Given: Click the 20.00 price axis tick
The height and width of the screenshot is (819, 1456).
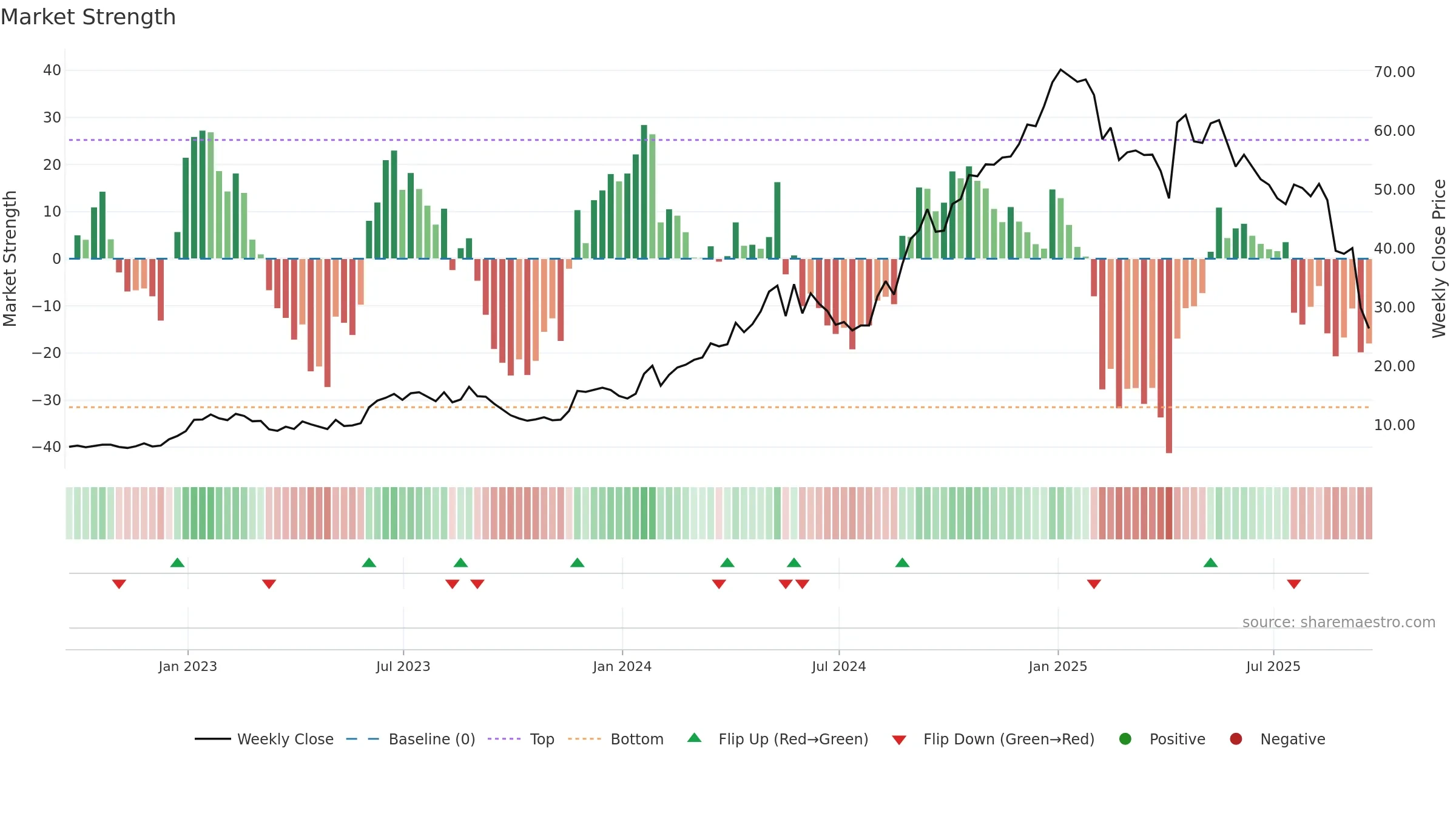Looking at the screenshot, I should click(x=1395, y=366).
